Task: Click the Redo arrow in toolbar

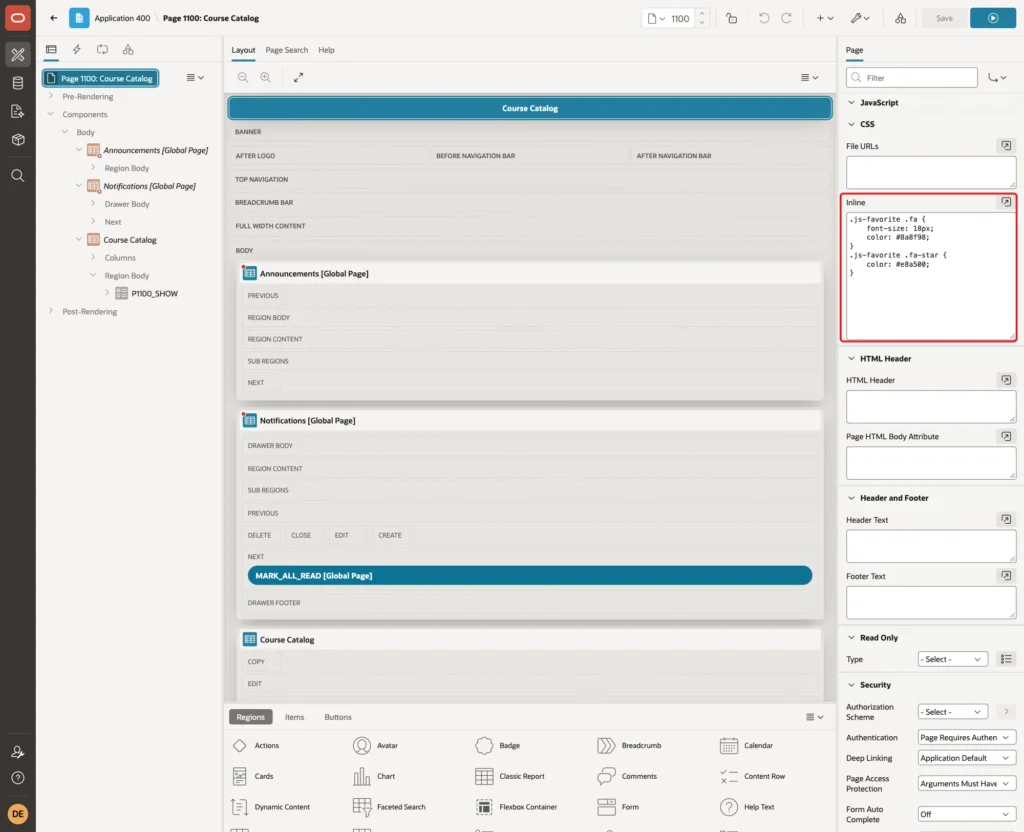Action: click(786, 18)
